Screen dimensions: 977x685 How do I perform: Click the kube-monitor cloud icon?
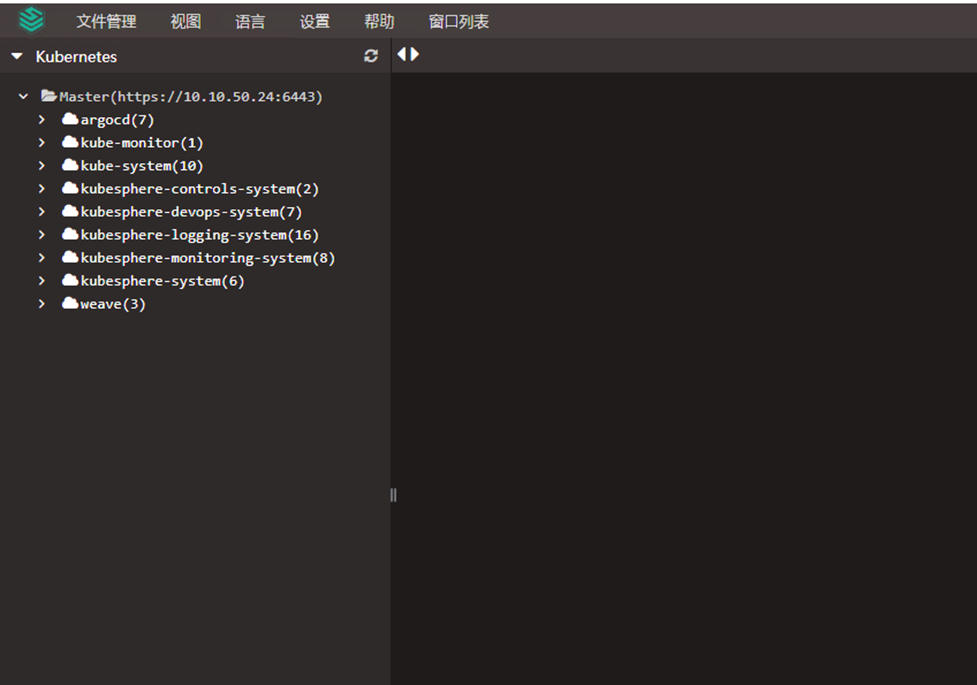tap(70, 141)
